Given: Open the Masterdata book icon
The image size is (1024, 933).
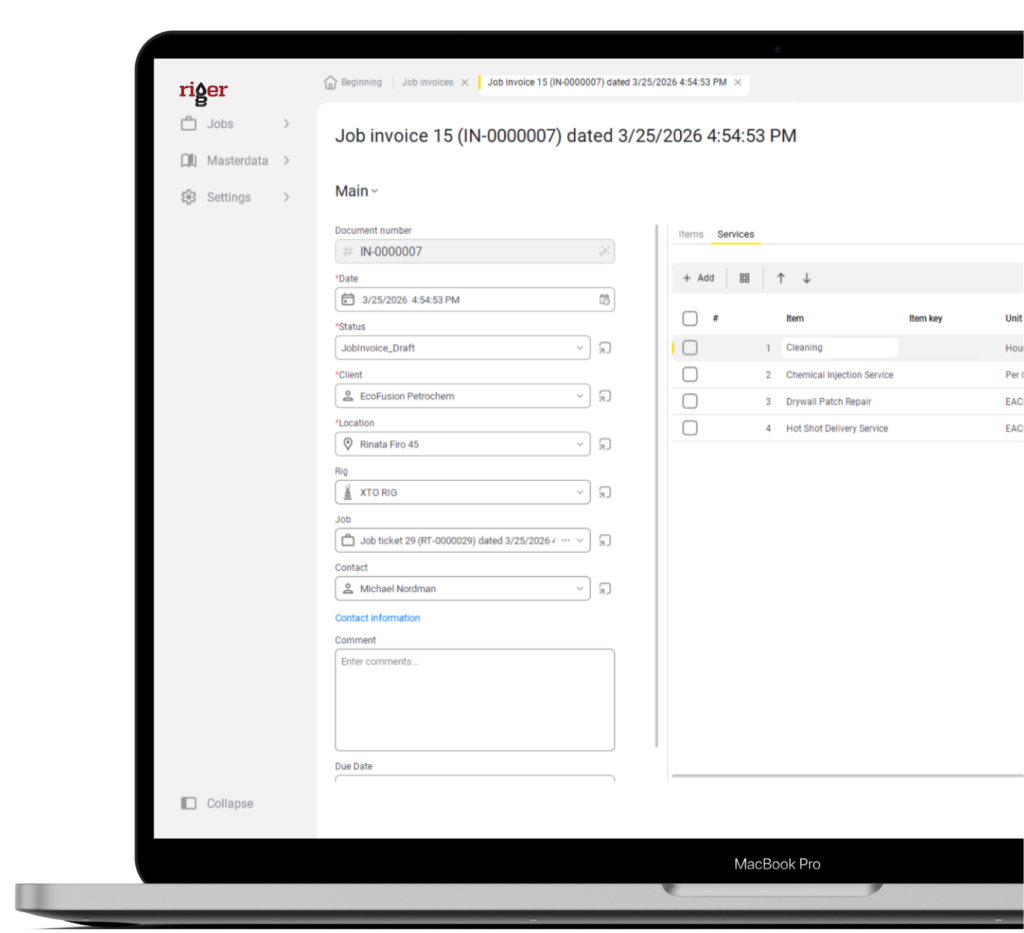Looking at the screenshot, I should pyautogui.click(x=189, y=160).
